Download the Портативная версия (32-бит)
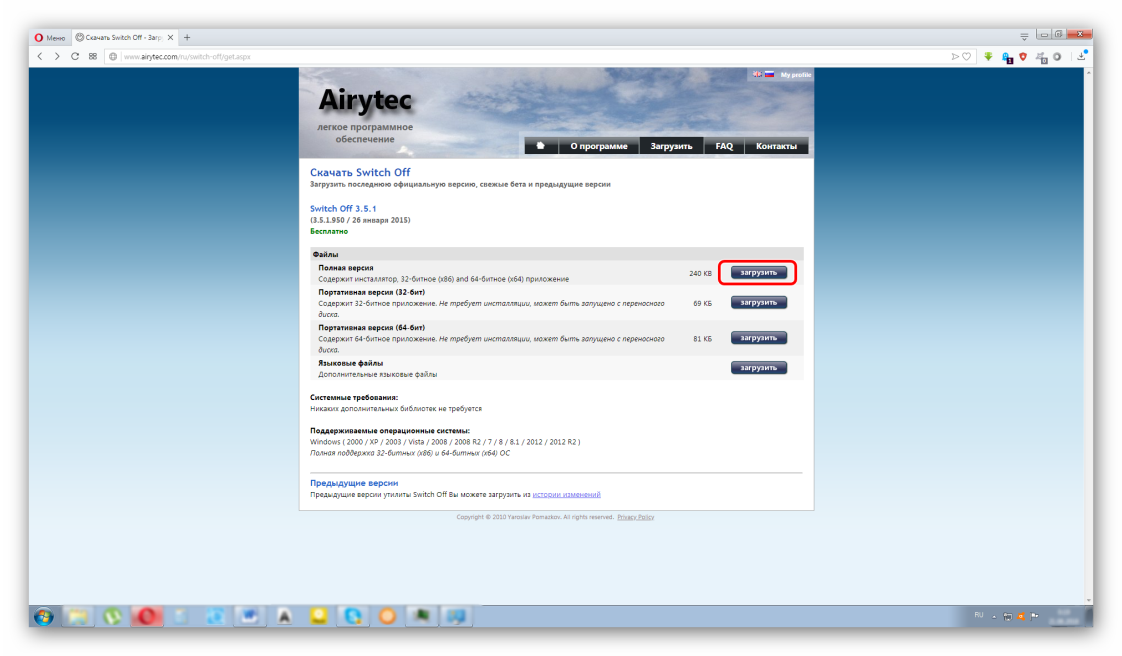The image size is (1122, 656). click(x=758, y=302)
